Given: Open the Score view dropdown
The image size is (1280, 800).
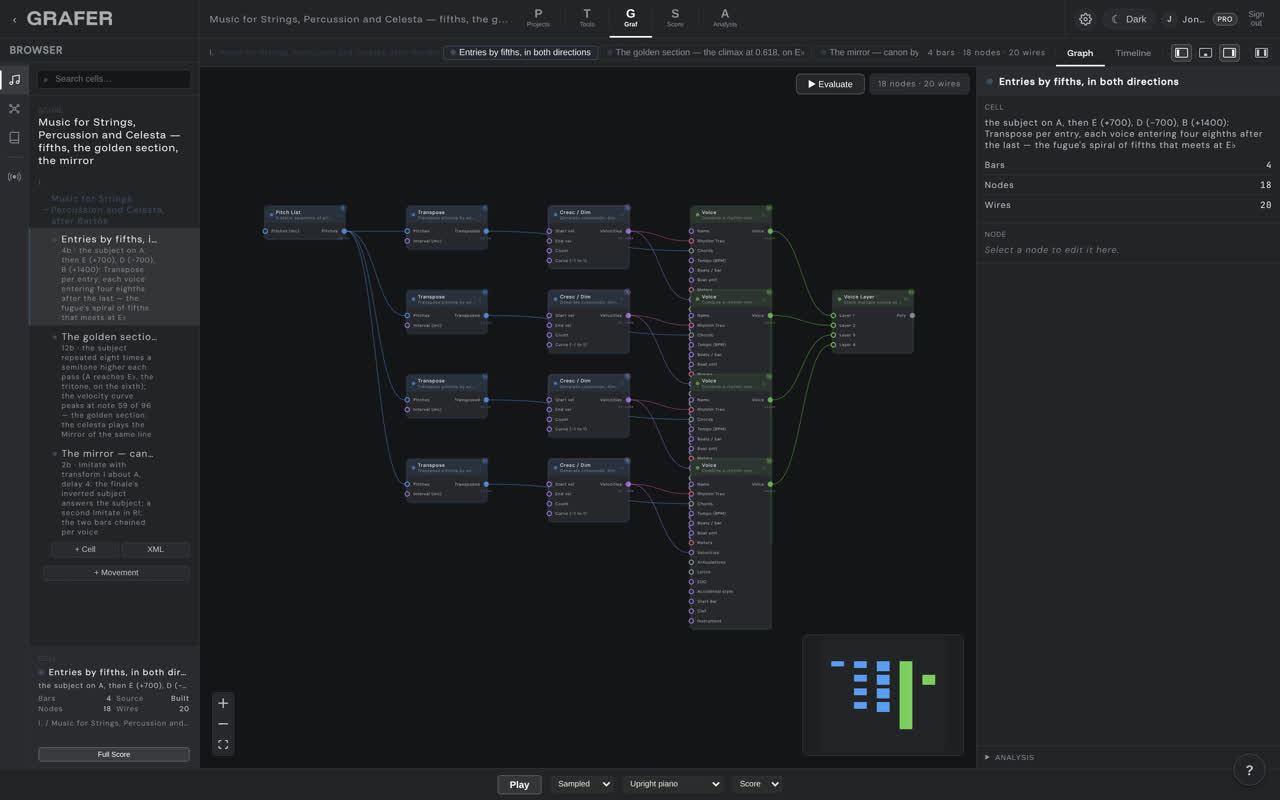Looking at the screenshot, I should pyautogui.click(x=757, y=784).
